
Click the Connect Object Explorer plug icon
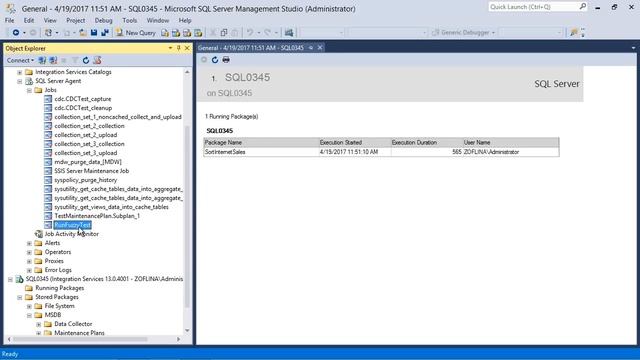coord(42,60)
